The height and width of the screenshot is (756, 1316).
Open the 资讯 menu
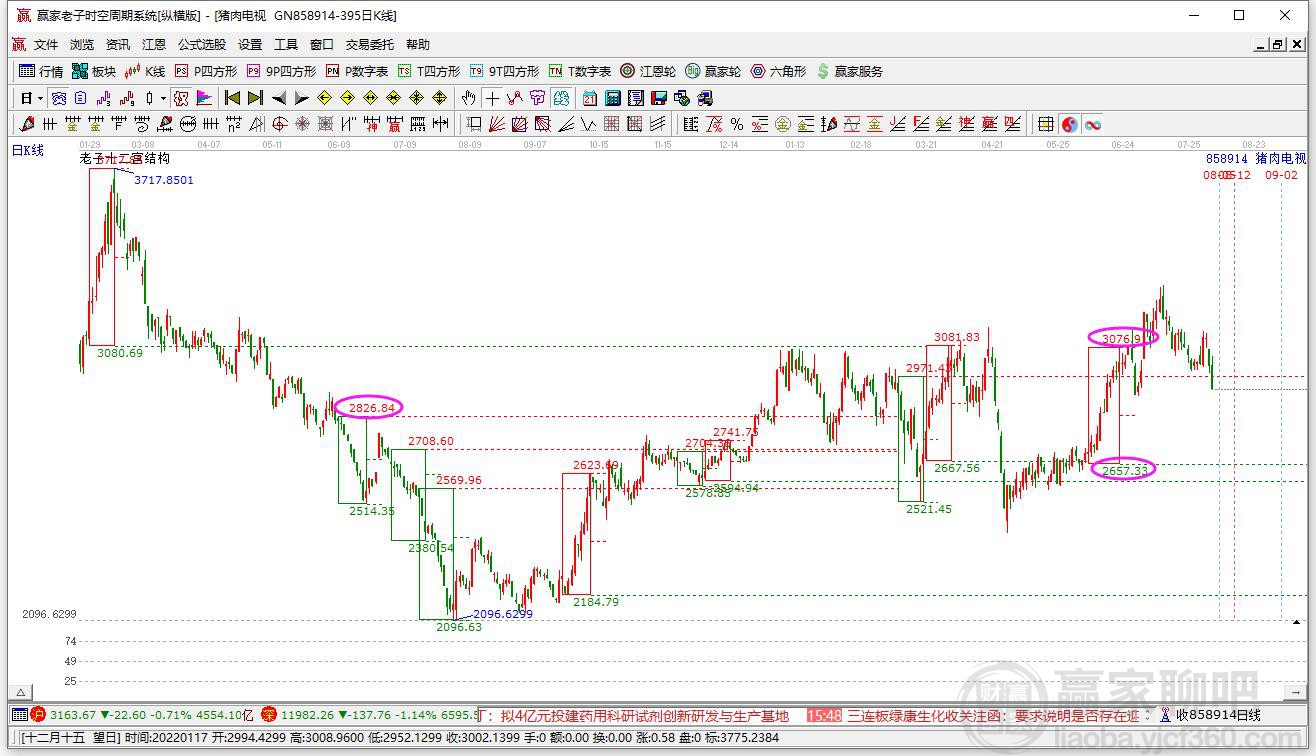pyautogui.click(x=118, y=45)
